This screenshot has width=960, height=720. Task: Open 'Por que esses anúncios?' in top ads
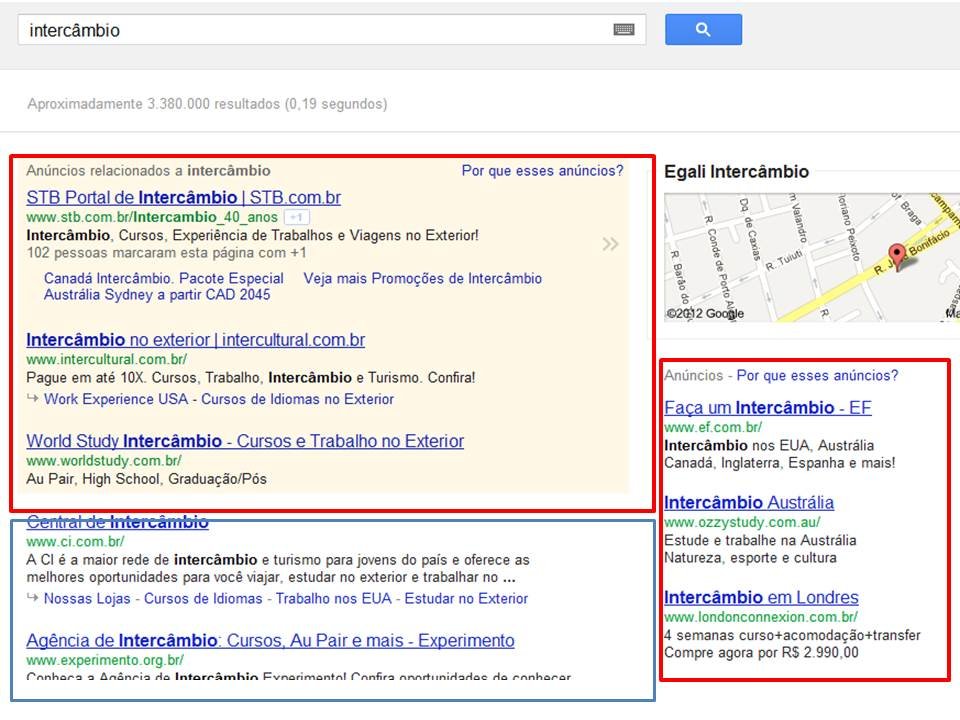click(x=542, y=171)
